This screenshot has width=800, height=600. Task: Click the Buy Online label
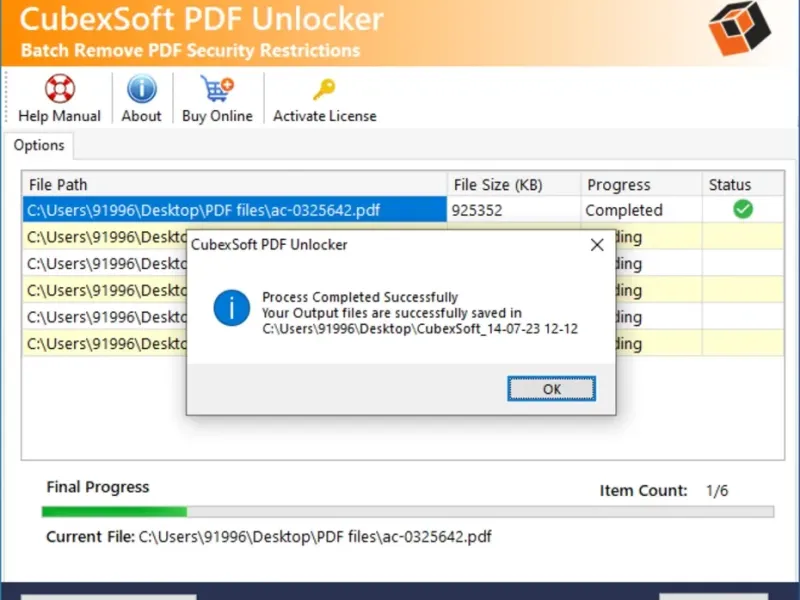click(x=217, y=116)
